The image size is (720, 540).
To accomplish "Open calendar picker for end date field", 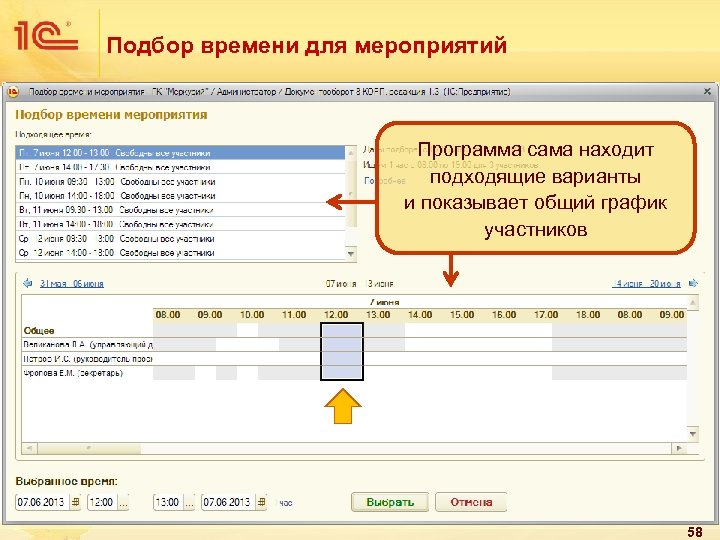I will (x=261, y=502).
